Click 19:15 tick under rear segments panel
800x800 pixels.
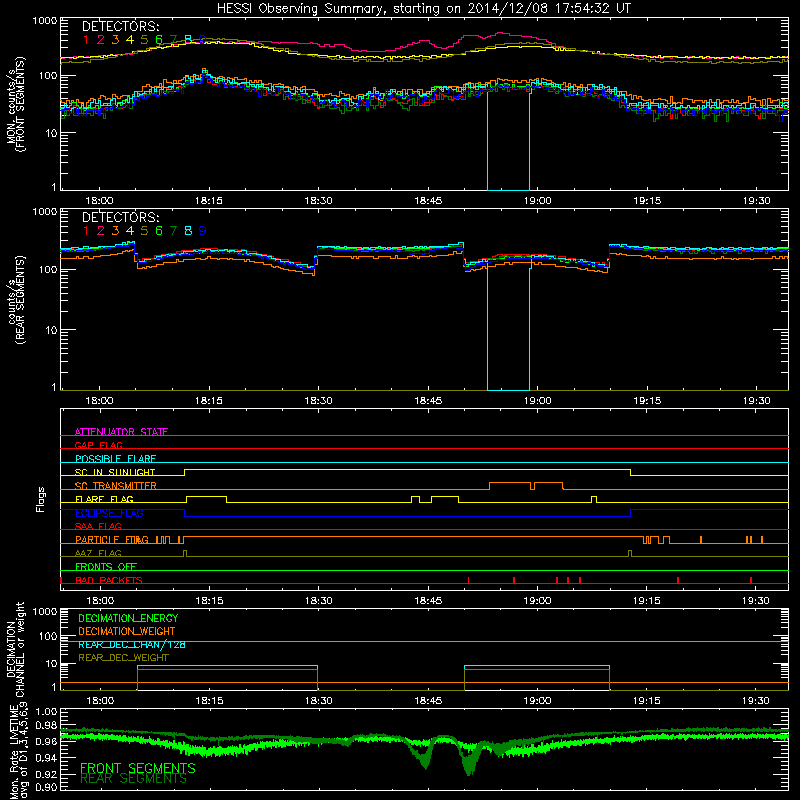(647, 401)
